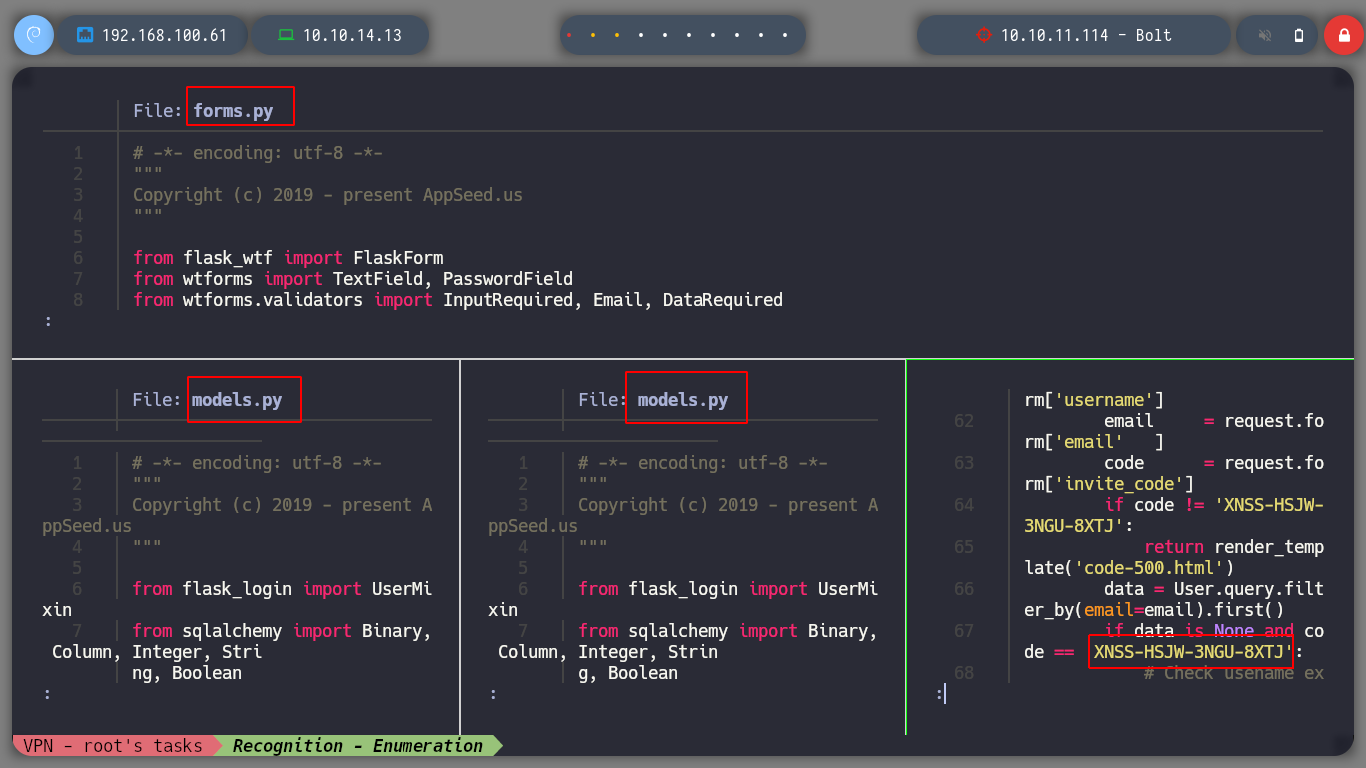Viewport: 1366px width, 768px height.
Task: Click the pager prompt colon in left models.py pane
Action: (47, 693)
